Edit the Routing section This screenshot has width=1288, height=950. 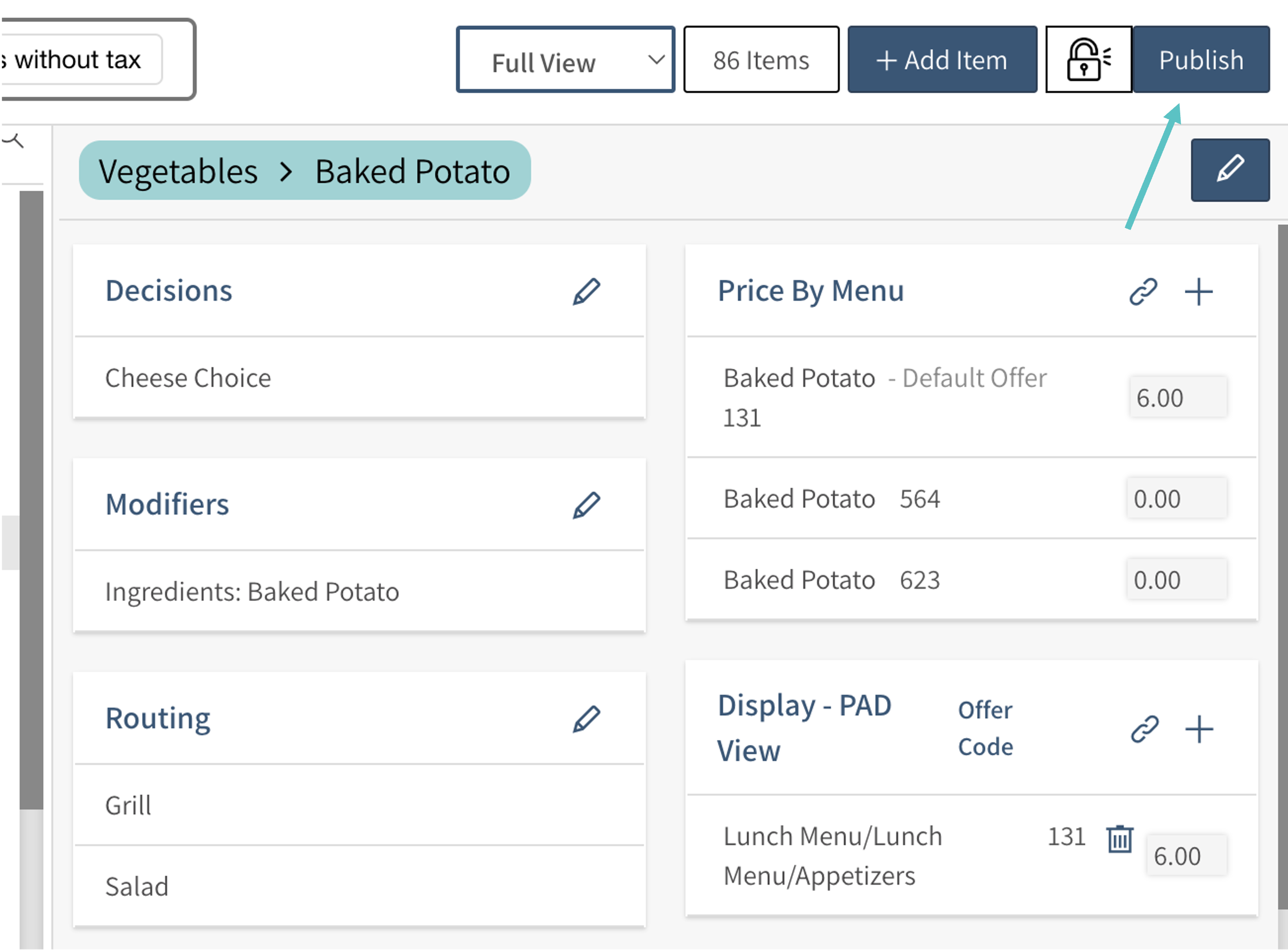(586, 719)
